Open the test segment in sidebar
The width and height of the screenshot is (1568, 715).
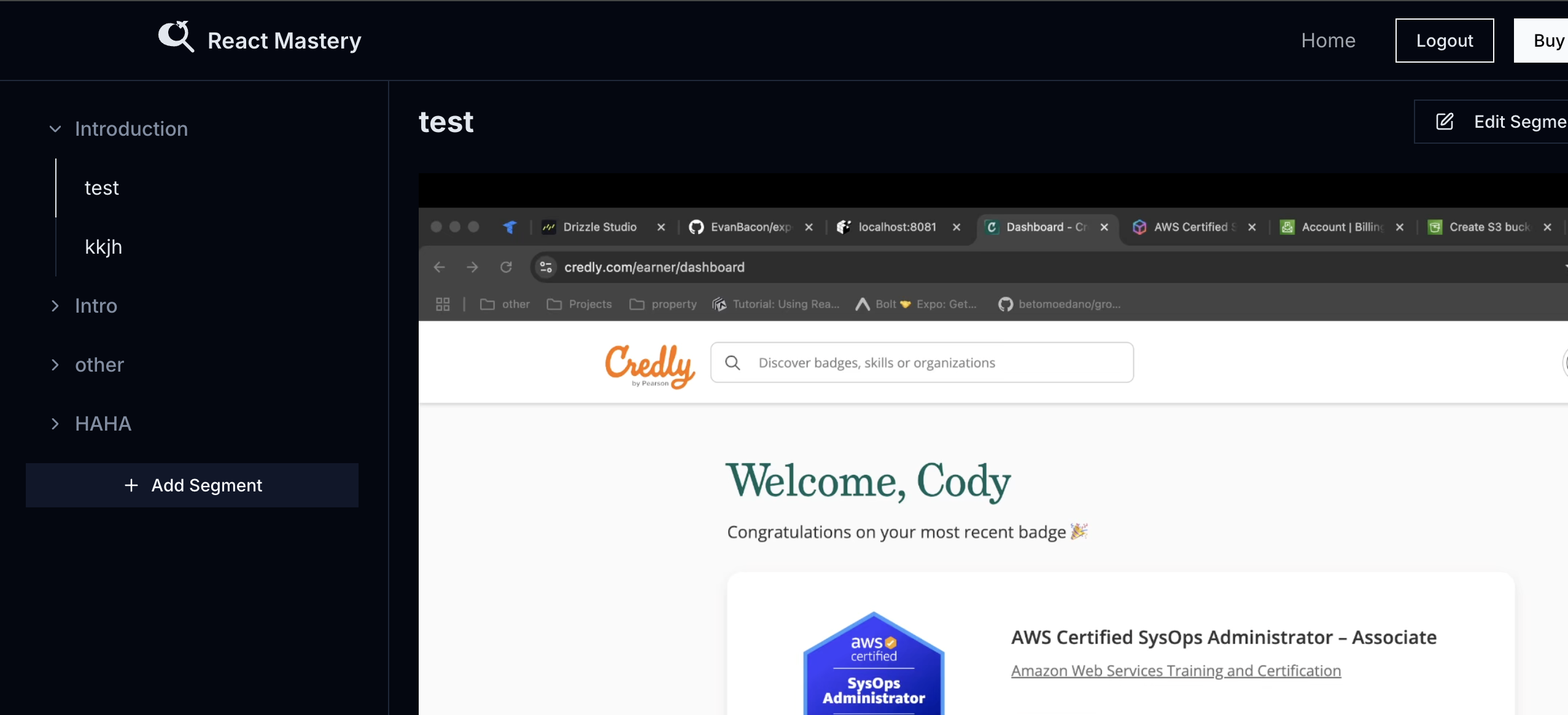pyautogui.click(x=102, y=188)
